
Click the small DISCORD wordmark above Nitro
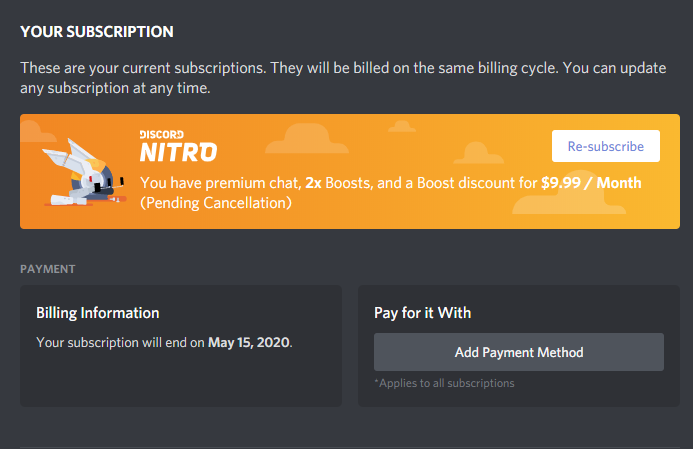(162, 134)
